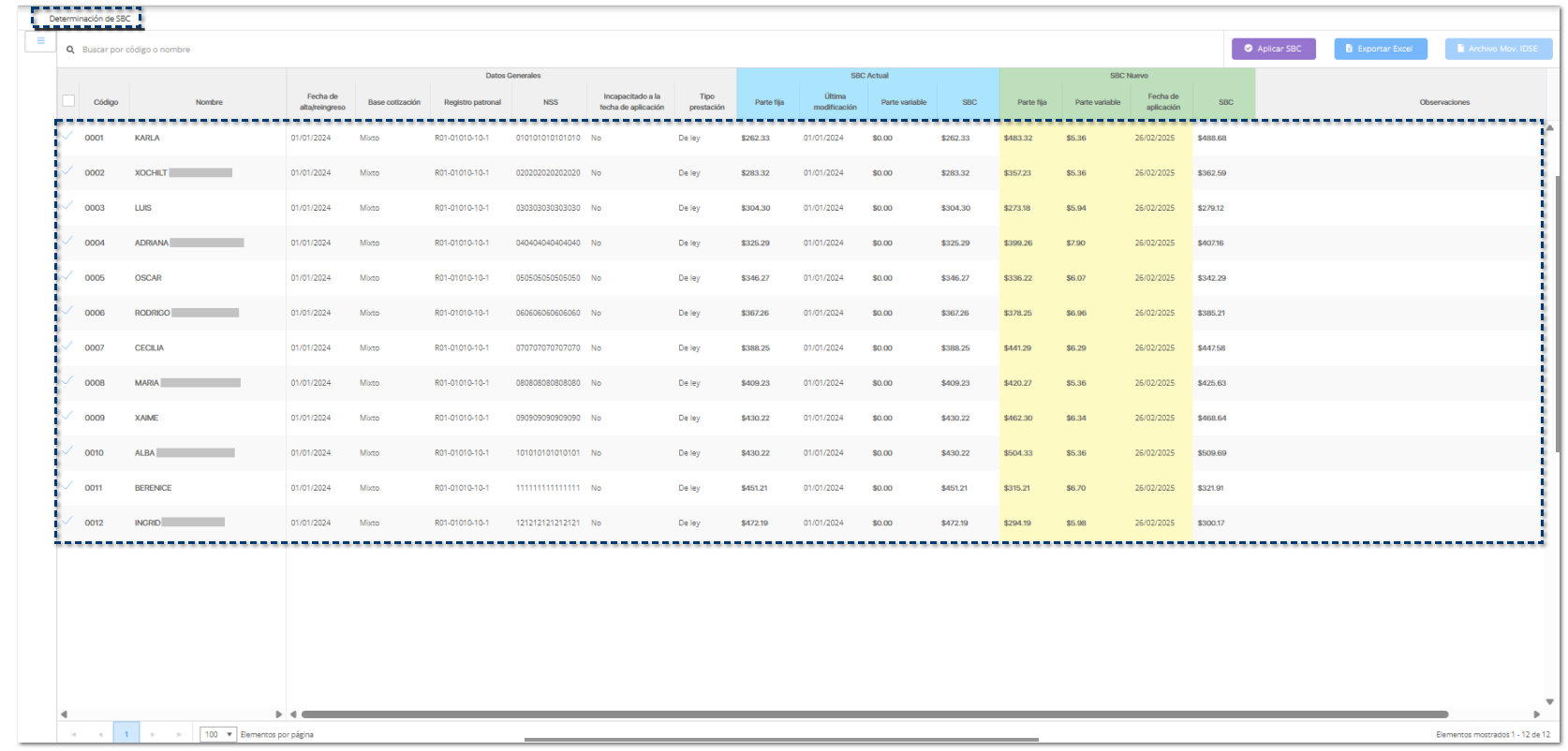Click the name cell BERENICE
Image resolution: width=1568 pixels, height=751 pixels.
click(x=153, y=488)
